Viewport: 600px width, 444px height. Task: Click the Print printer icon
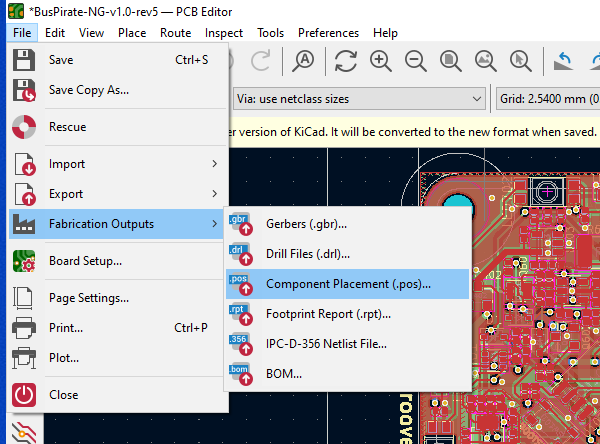[24, 328]
